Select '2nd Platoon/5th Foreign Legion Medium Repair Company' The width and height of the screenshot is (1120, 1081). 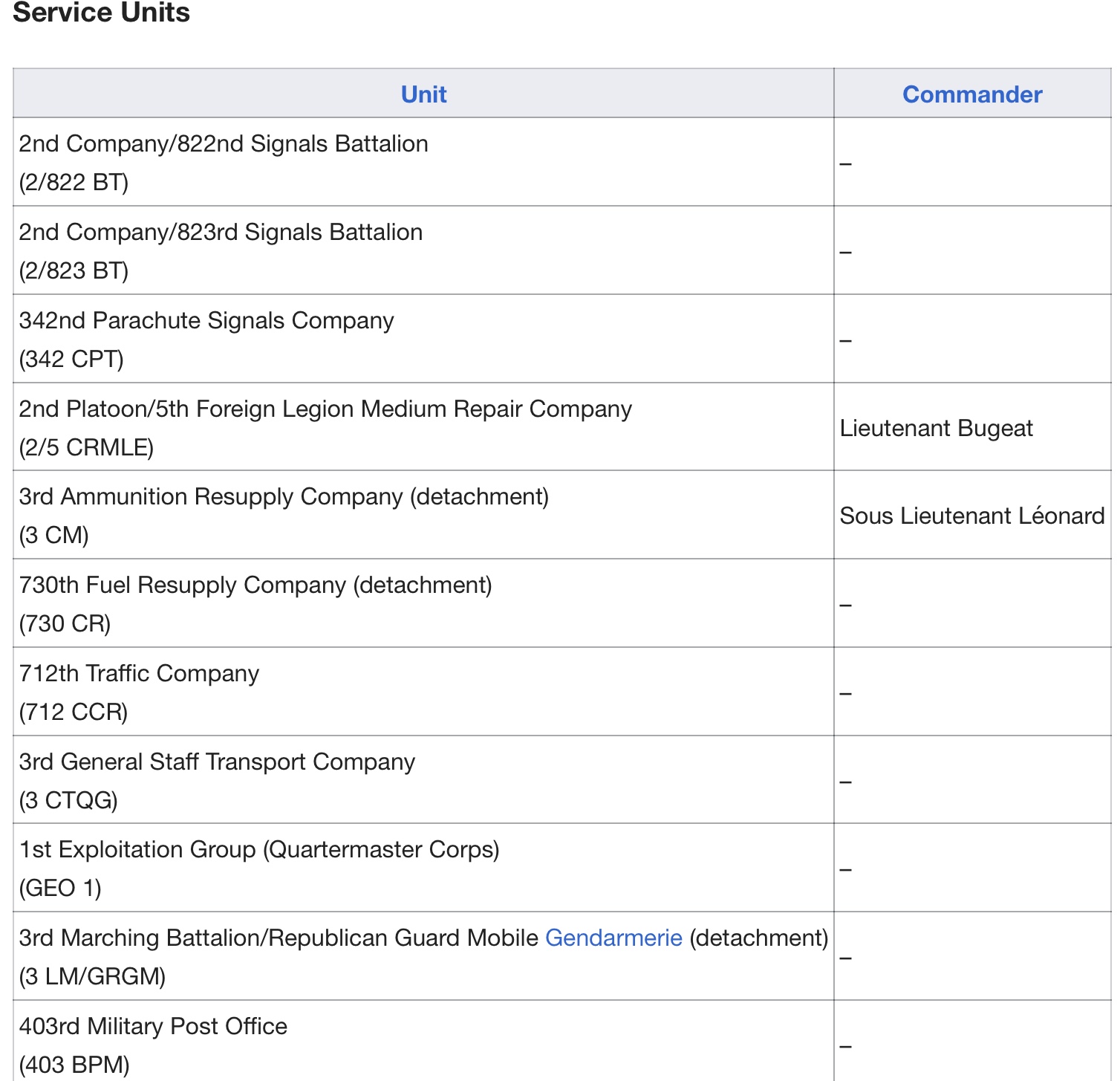point(325,409)
